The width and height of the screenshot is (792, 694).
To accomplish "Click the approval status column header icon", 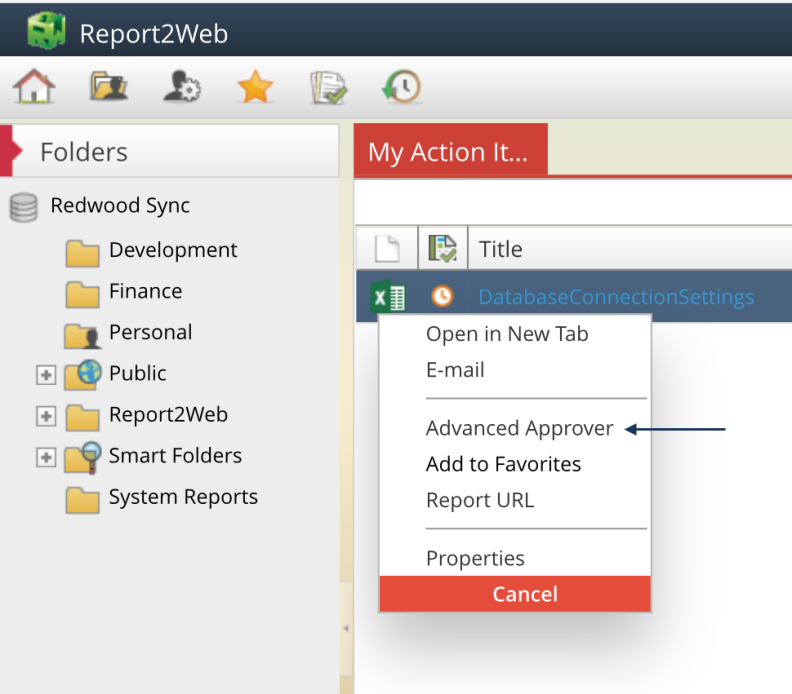I will 442,248.
